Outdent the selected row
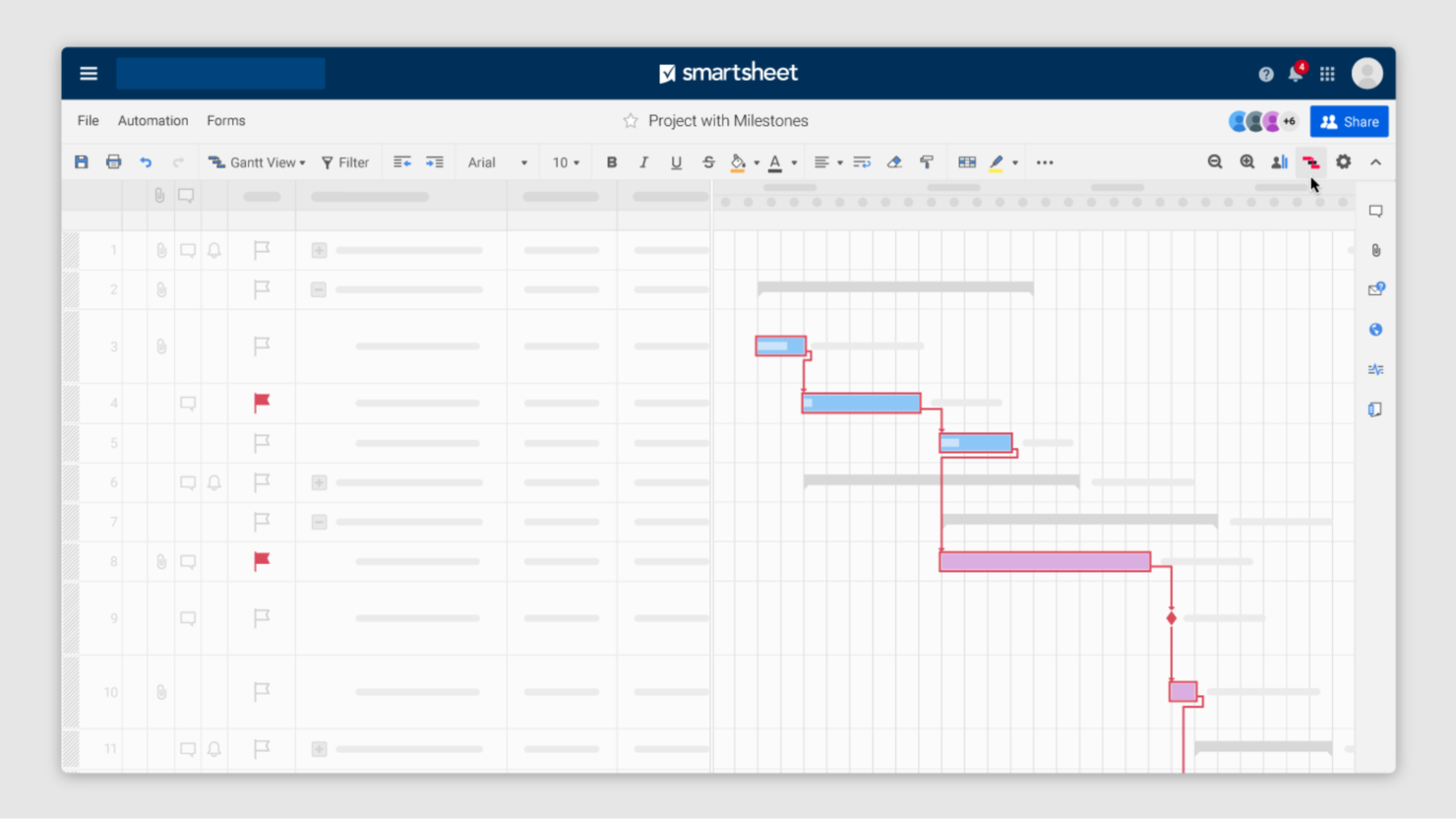Image resolution: width=1456 pixels, height=819 pixels. (402, 162)
